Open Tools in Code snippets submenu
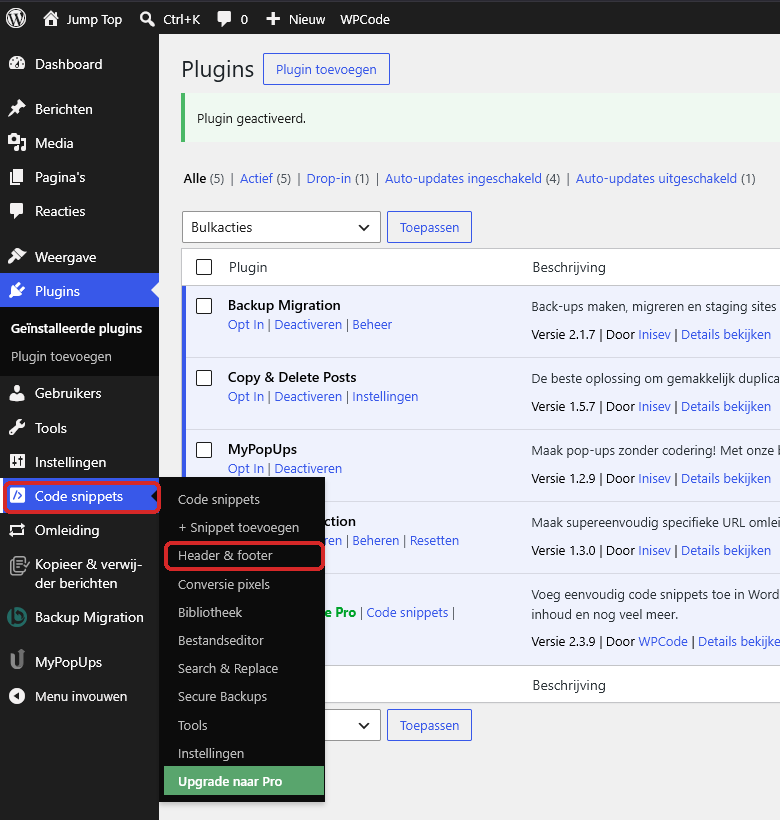Screen dimensions: 780x820 (x=192, y=725)
